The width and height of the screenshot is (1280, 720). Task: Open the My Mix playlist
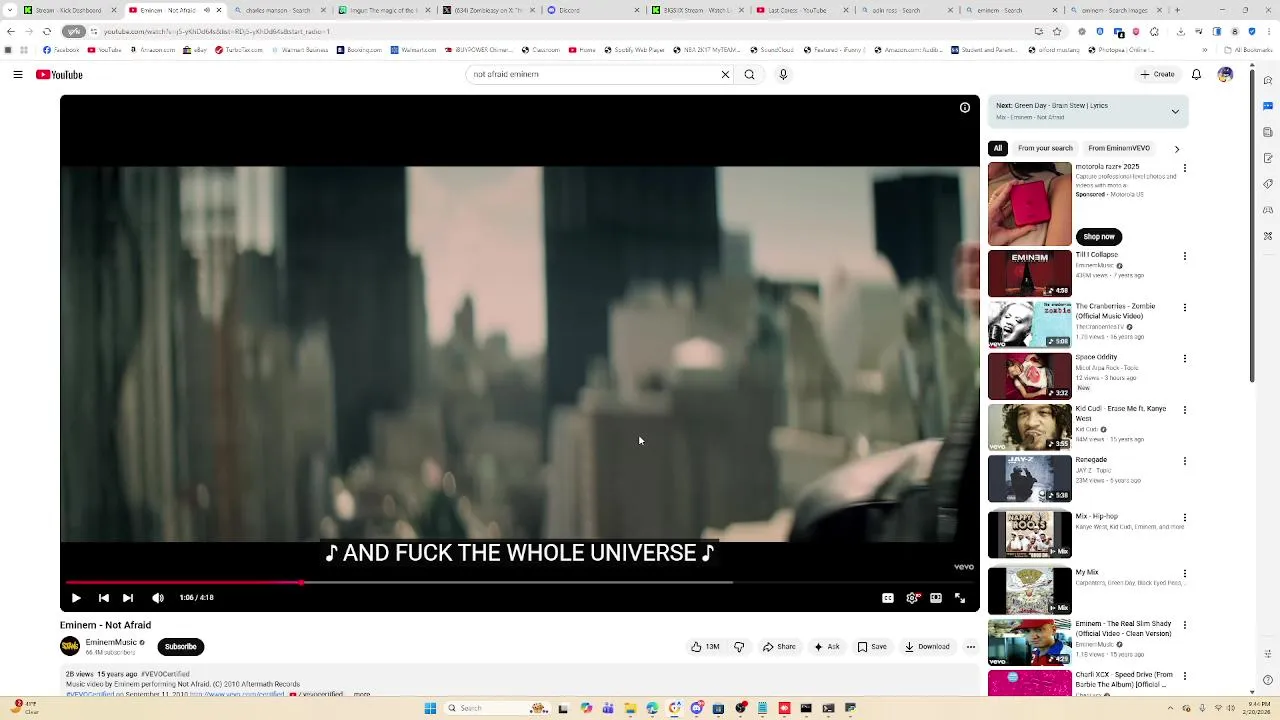(1029, 590)
